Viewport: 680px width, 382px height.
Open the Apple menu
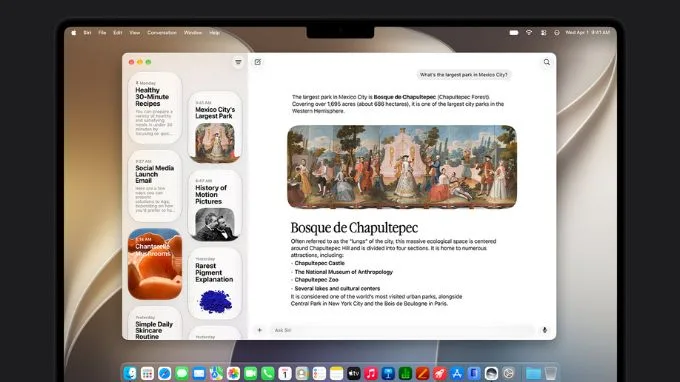click(x=74, y=33)
